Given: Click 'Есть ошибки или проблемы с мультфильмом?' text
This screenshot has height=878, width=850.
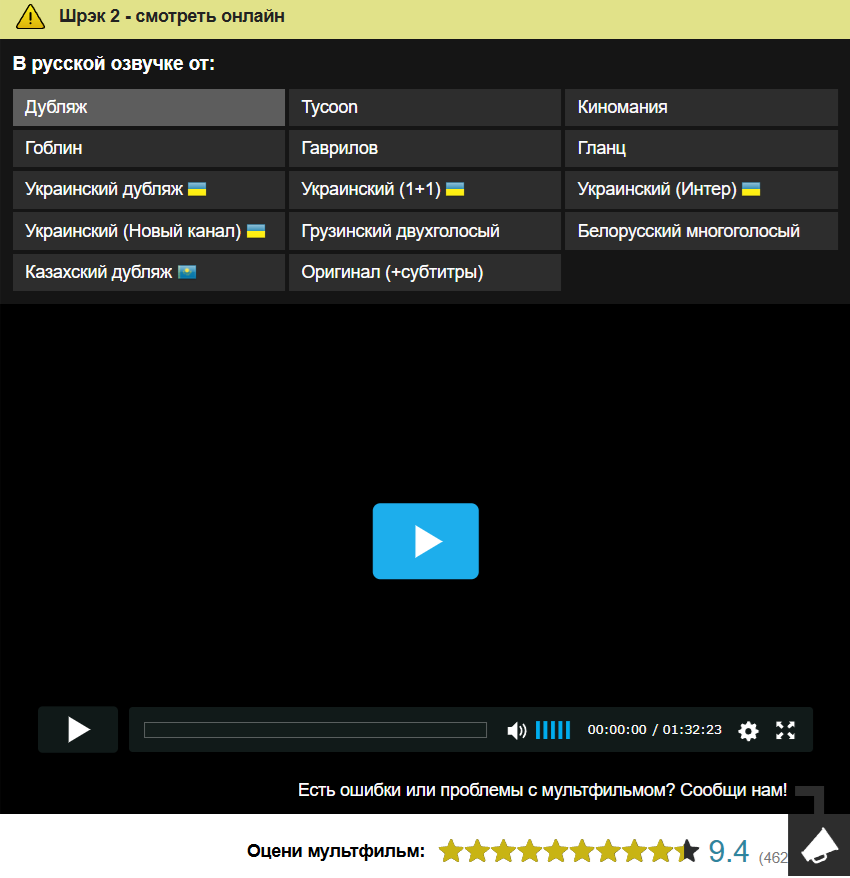Looking at the screenshot, I should (x=487, y=790).
